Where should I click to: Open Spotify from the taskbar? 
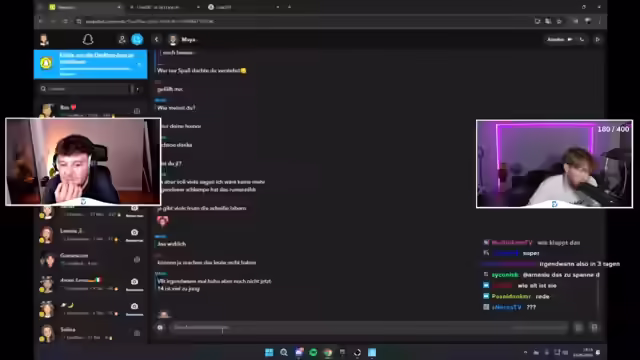pos(313,352)
